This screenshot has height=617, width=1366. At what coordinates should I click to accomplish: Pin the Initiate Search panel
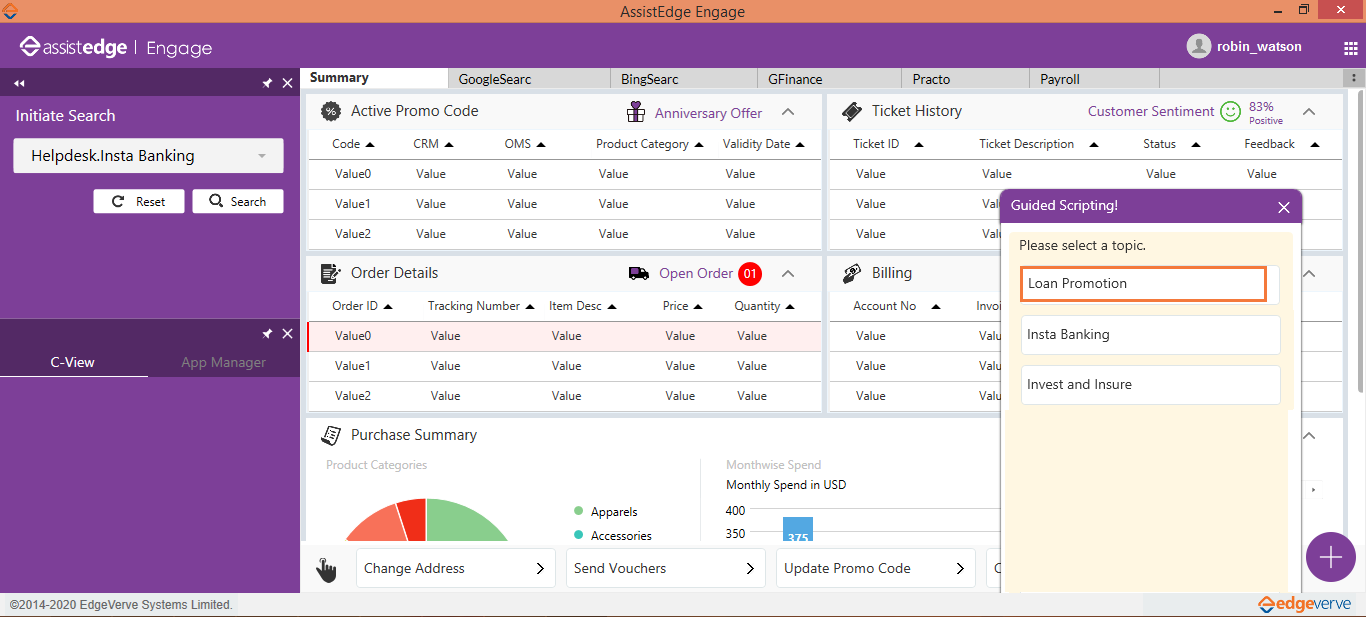pos(267,83)
